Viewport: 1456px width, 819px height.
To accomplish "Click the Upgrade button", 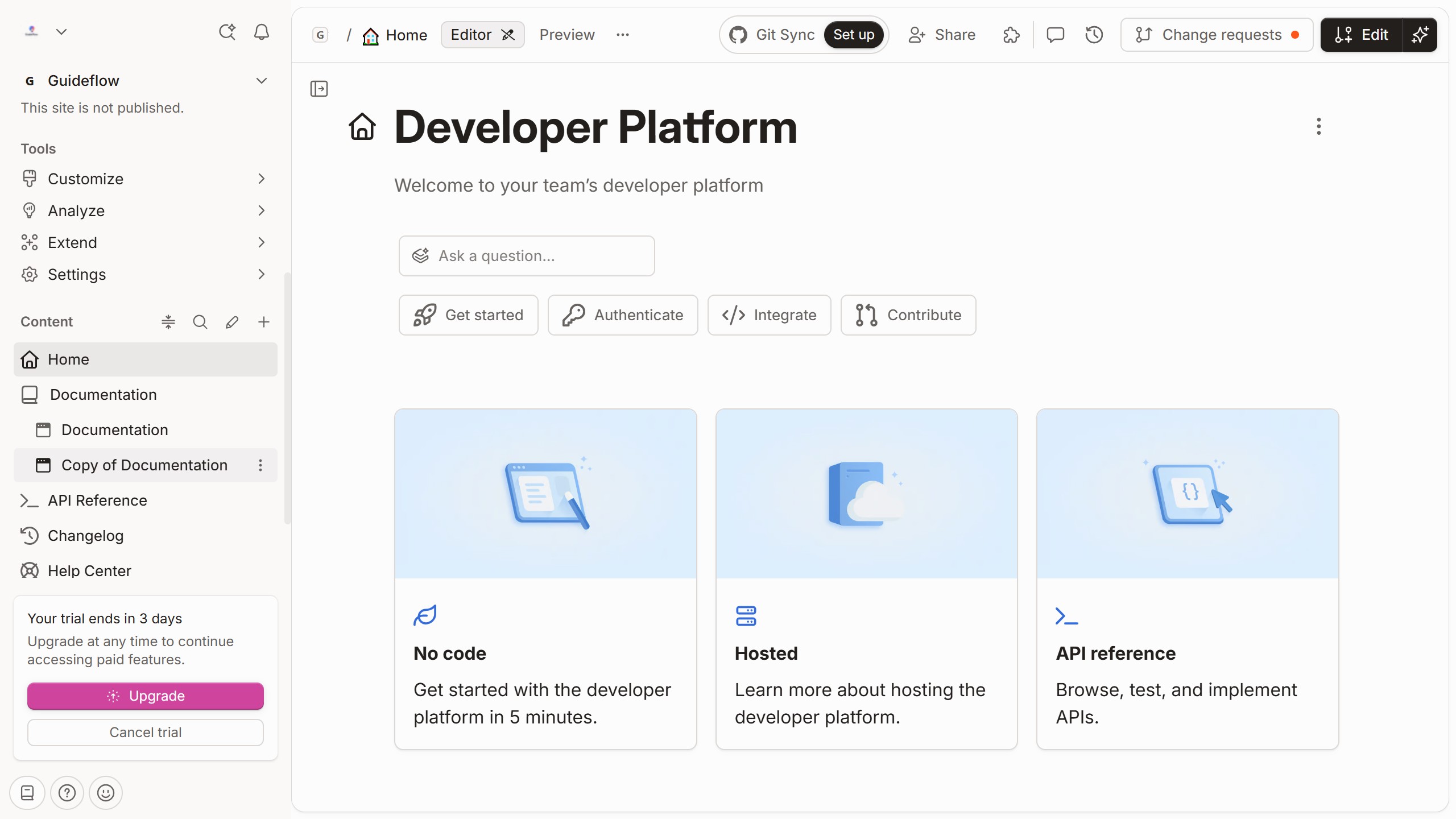I will [x=146, y=696].
